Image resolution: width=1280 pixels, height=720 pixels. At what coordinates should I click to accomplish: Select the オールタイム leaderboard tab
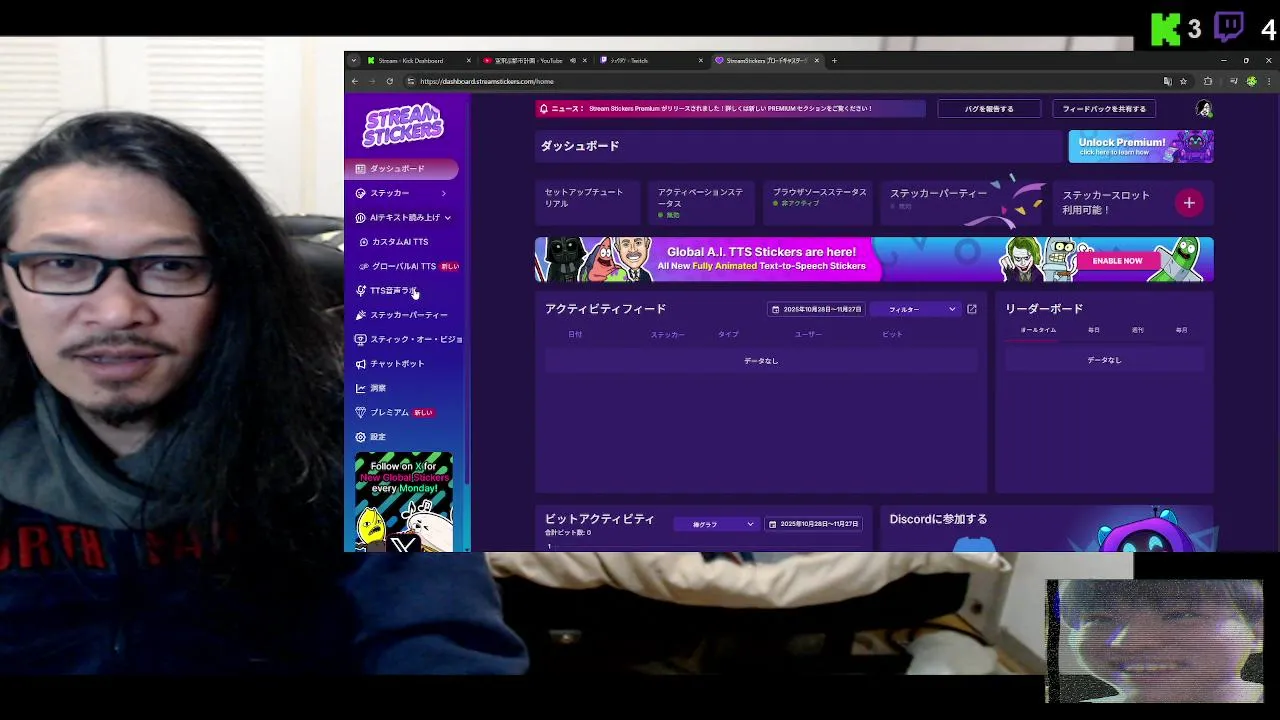coord(1038,330)
